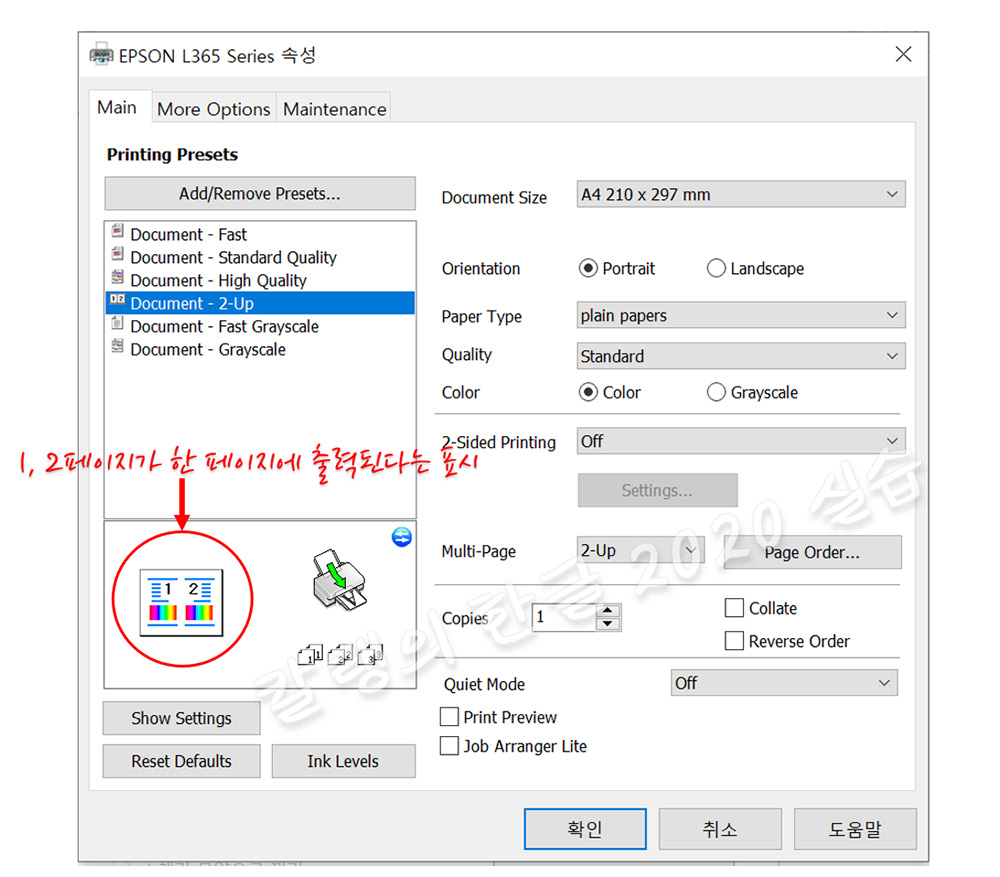Close the EPSON L365 properties dialog
This screenshot has height=877, width=1000.
click(903, 54)
